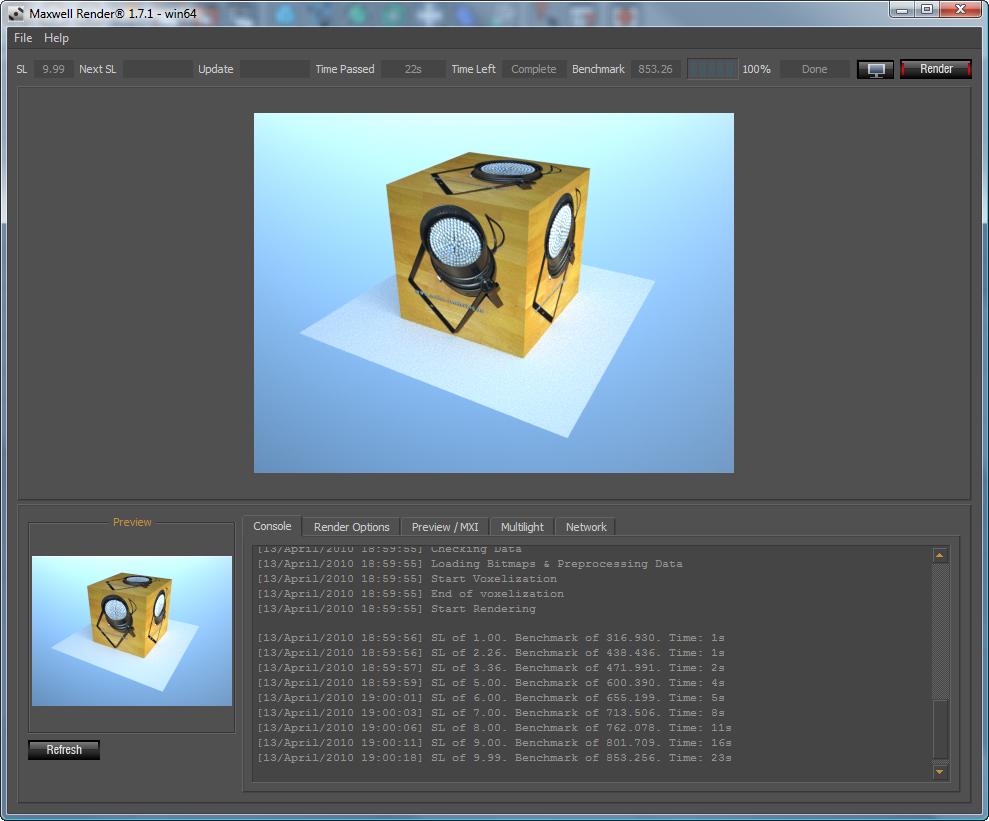Switch to the Console tab
Viewport: 989px width, 821px height.
point(272,526)
